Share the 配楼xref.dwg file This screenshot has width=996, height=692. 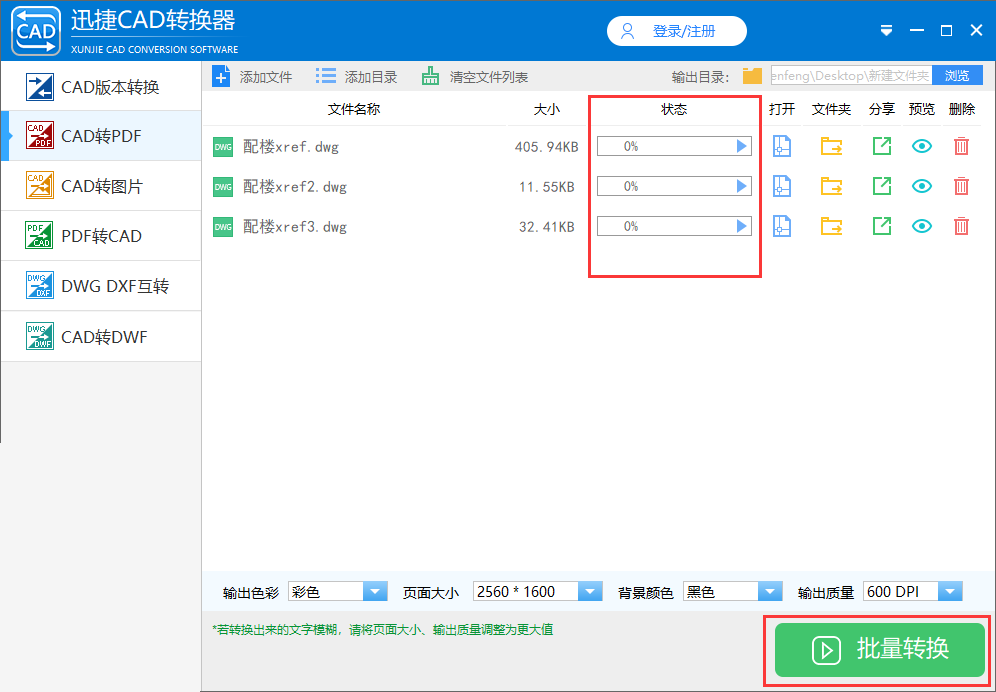(882, 146)
